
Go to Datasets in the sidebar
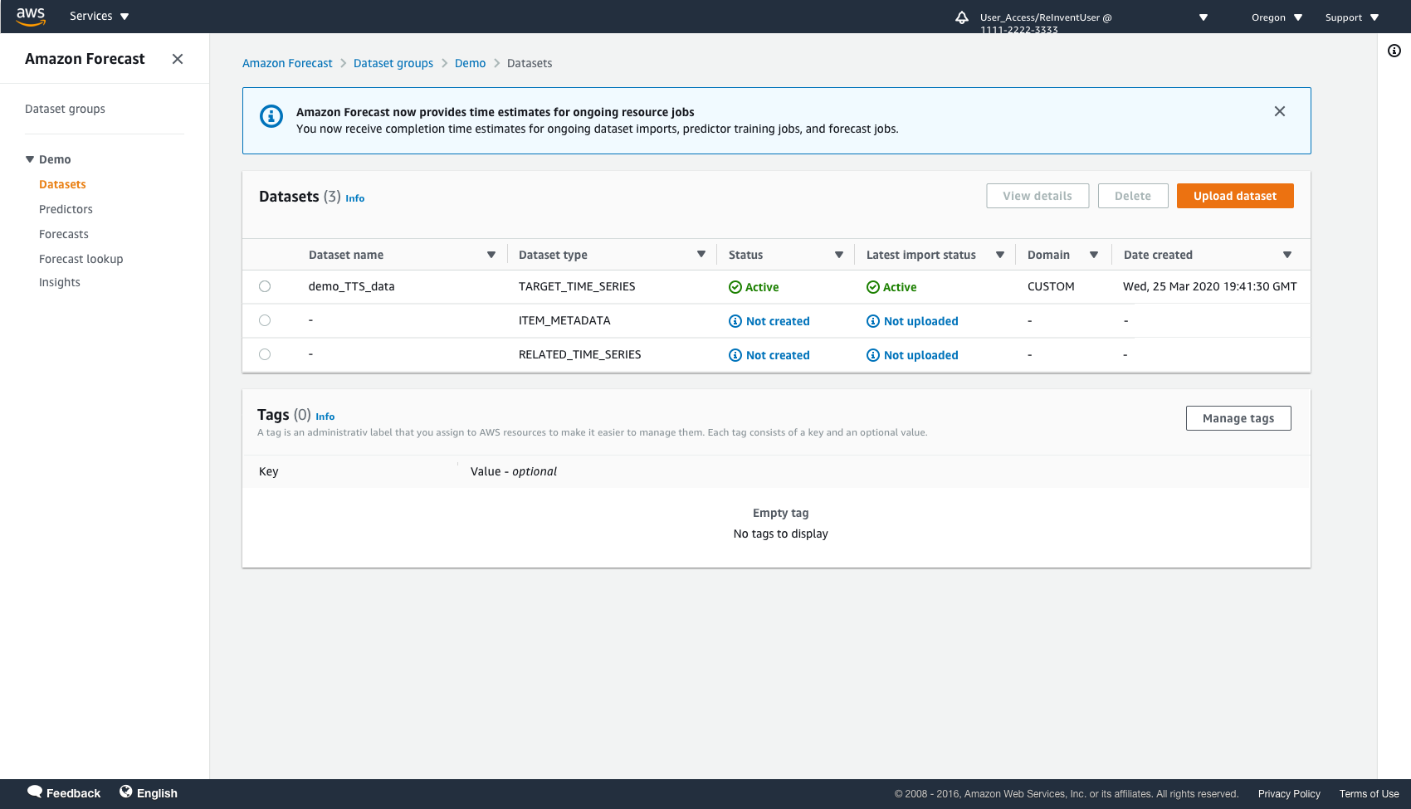coord(62,184)
